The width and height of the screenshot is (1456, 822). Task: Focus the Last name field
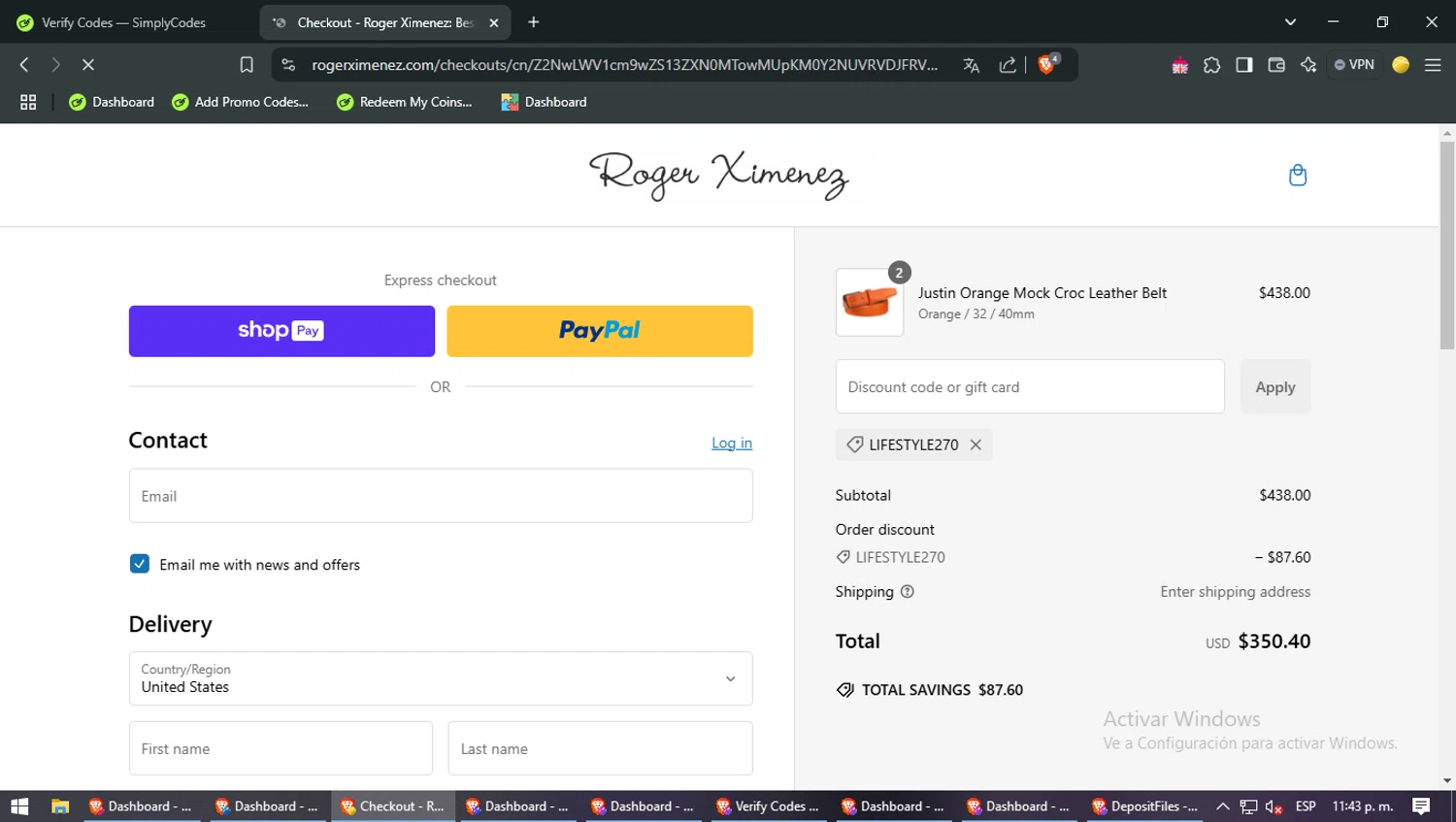[600, 748]
